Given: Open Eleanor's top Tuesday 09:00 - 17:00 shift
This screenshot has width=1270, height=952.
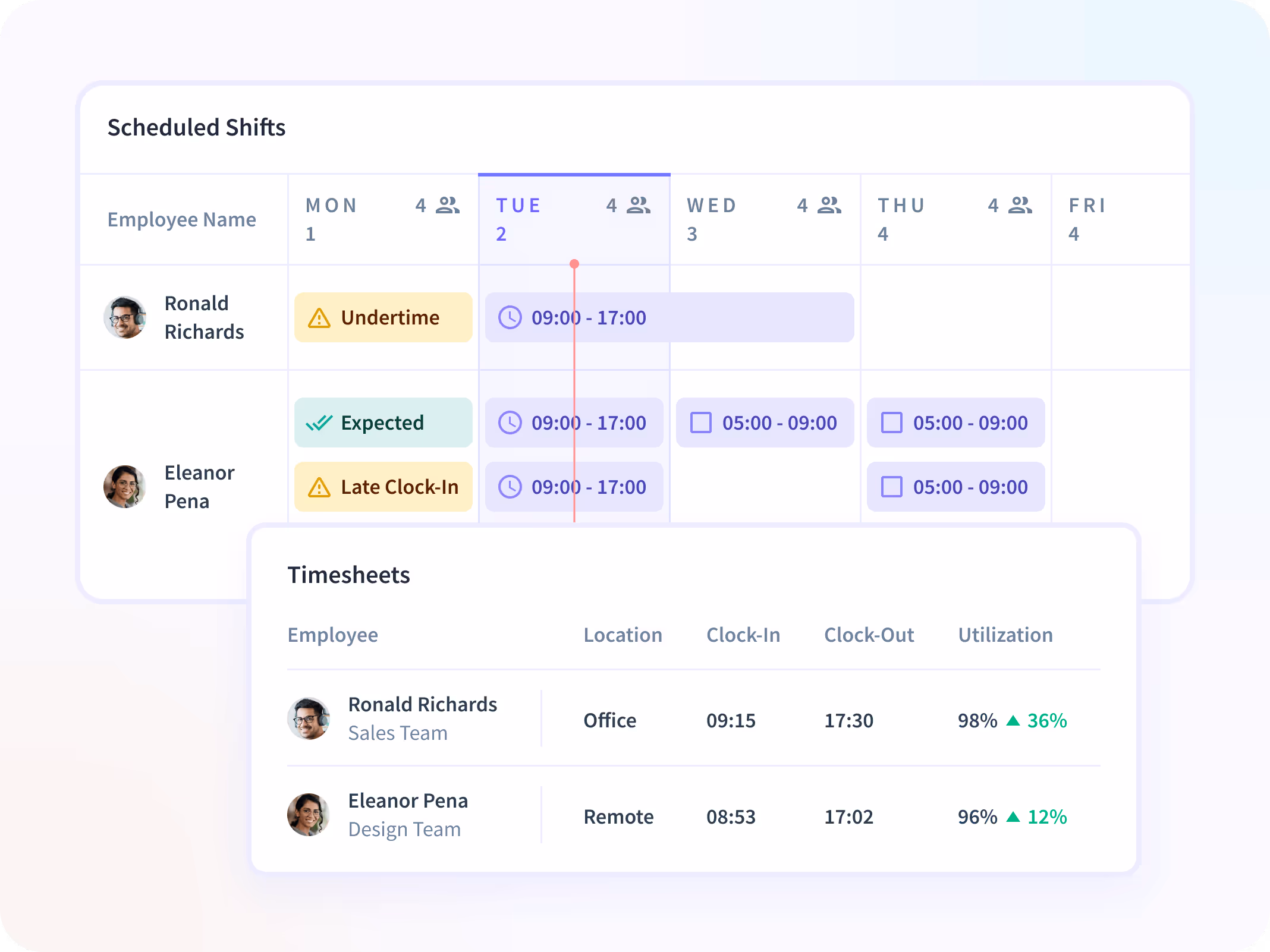Looking at the screenshot, I should coord(574,423).
